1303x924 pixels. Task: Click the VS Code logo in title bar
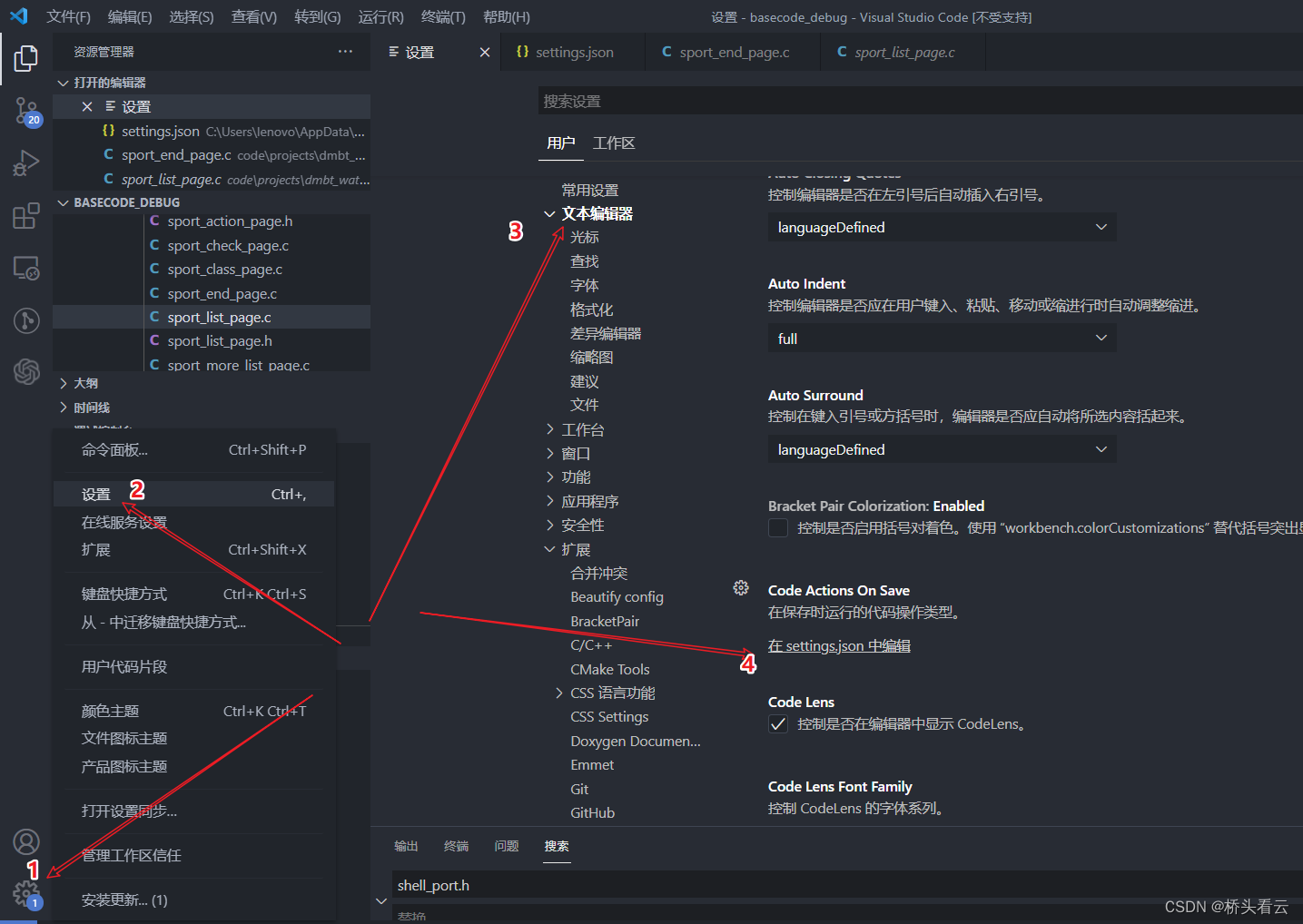[x=18, y=16]
